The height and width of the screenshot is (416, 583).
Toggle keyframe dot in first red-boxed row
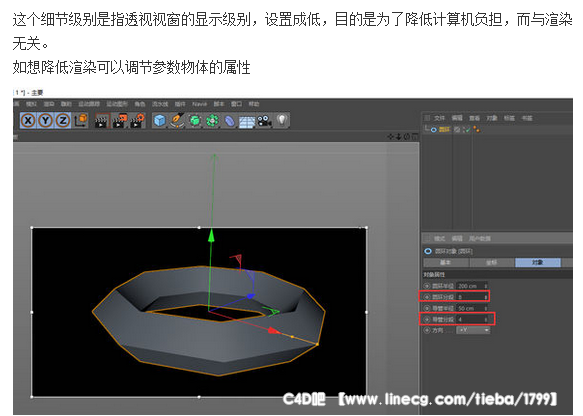point(427,297)
